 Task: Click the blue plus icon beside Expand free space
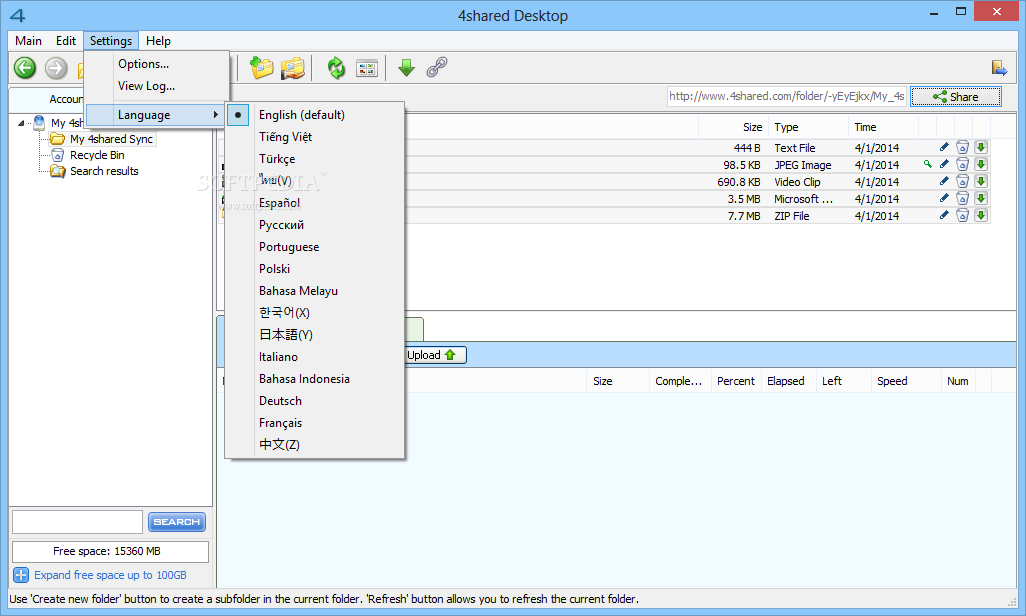(x=21, y=575)
